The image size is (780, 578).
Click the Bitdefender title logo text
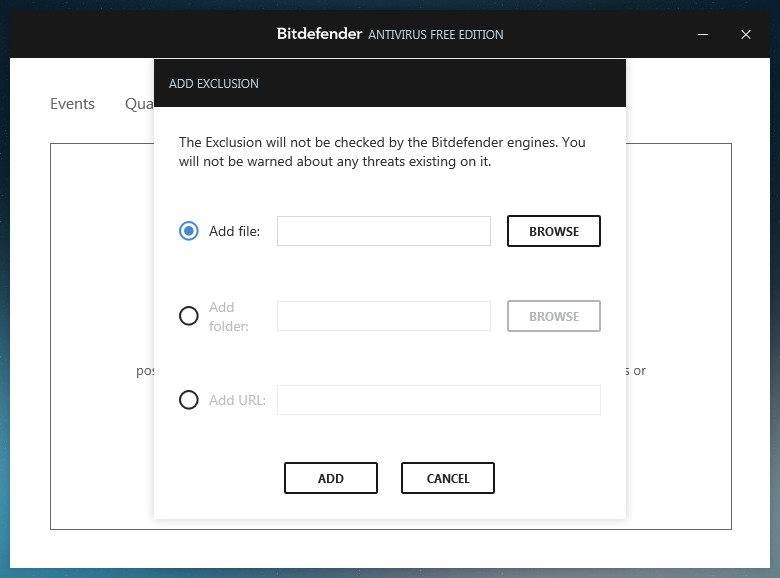pos(319,33)
